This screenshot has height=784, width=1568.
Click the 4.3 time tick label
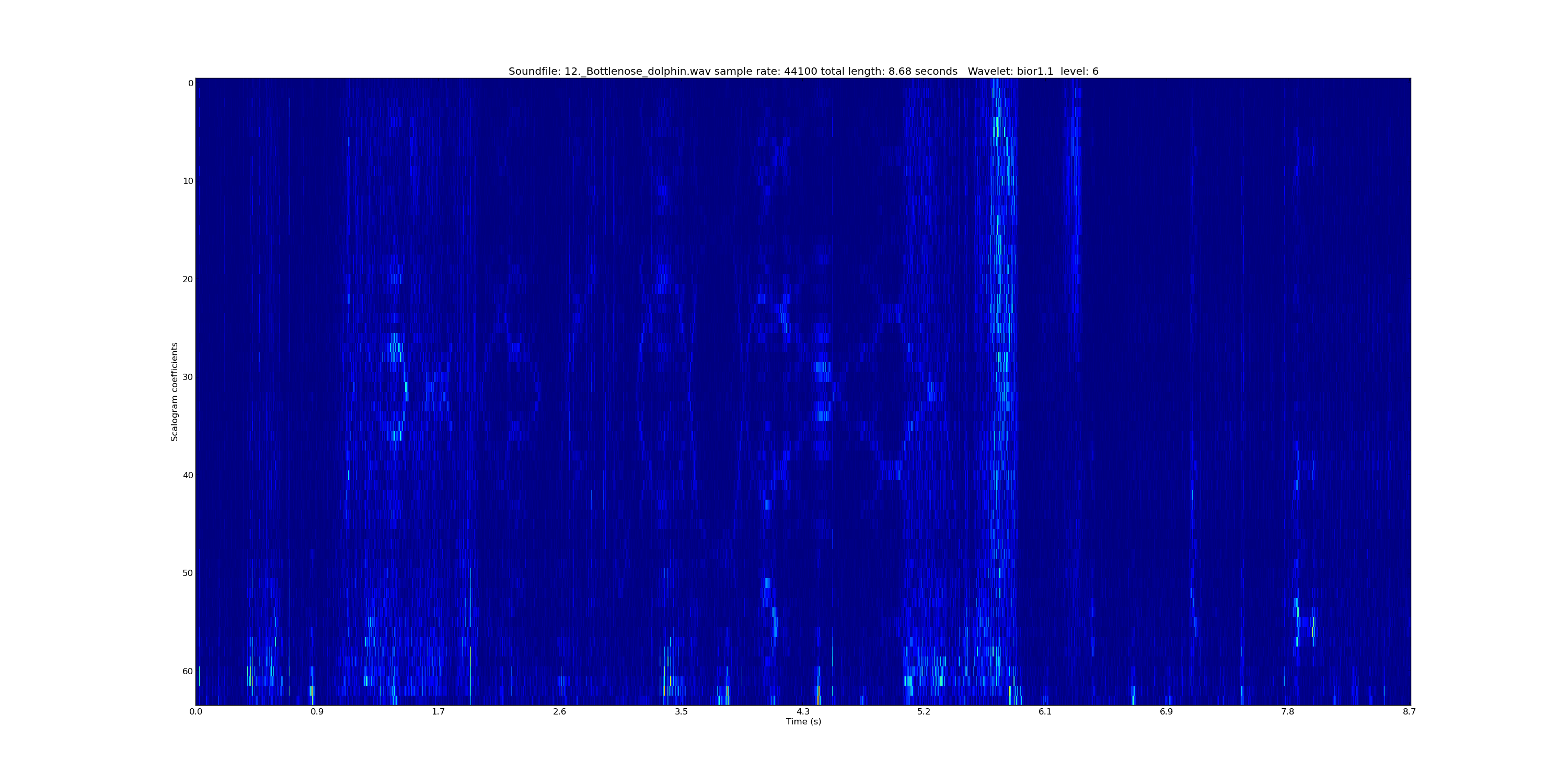(802, 711)
